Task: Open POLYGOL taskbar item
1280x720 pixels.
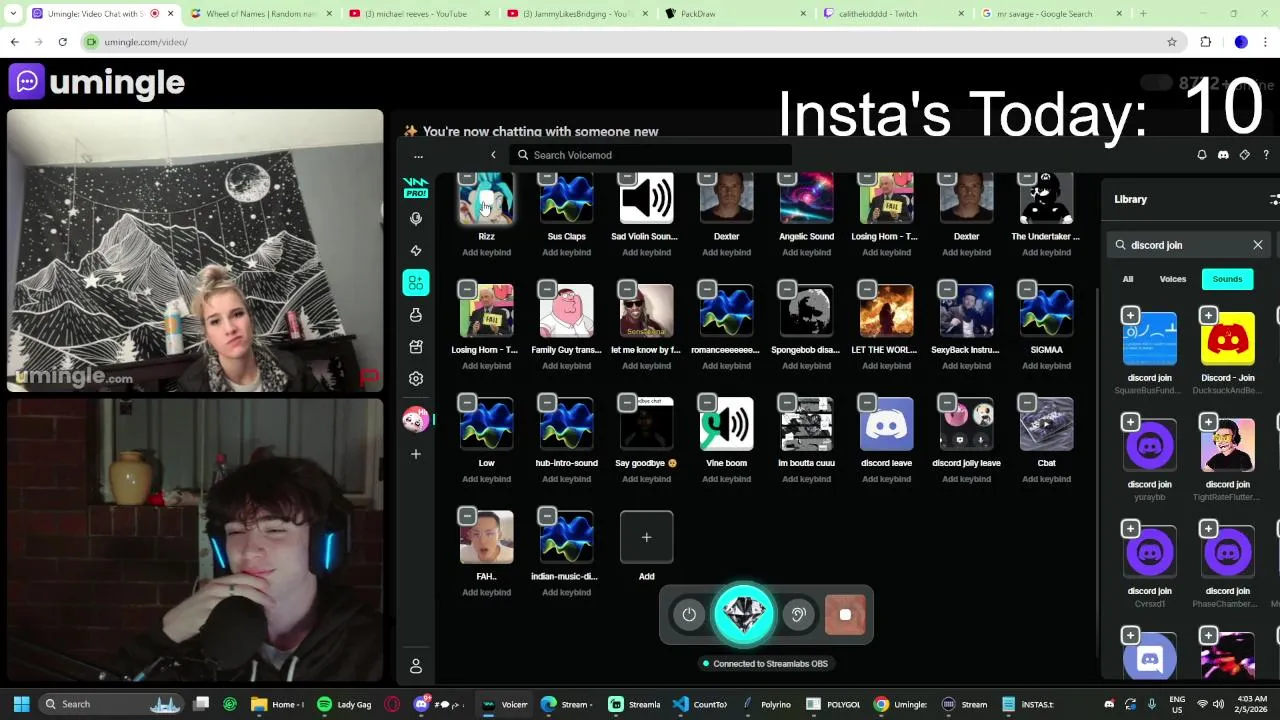Action: click(833, 704)
